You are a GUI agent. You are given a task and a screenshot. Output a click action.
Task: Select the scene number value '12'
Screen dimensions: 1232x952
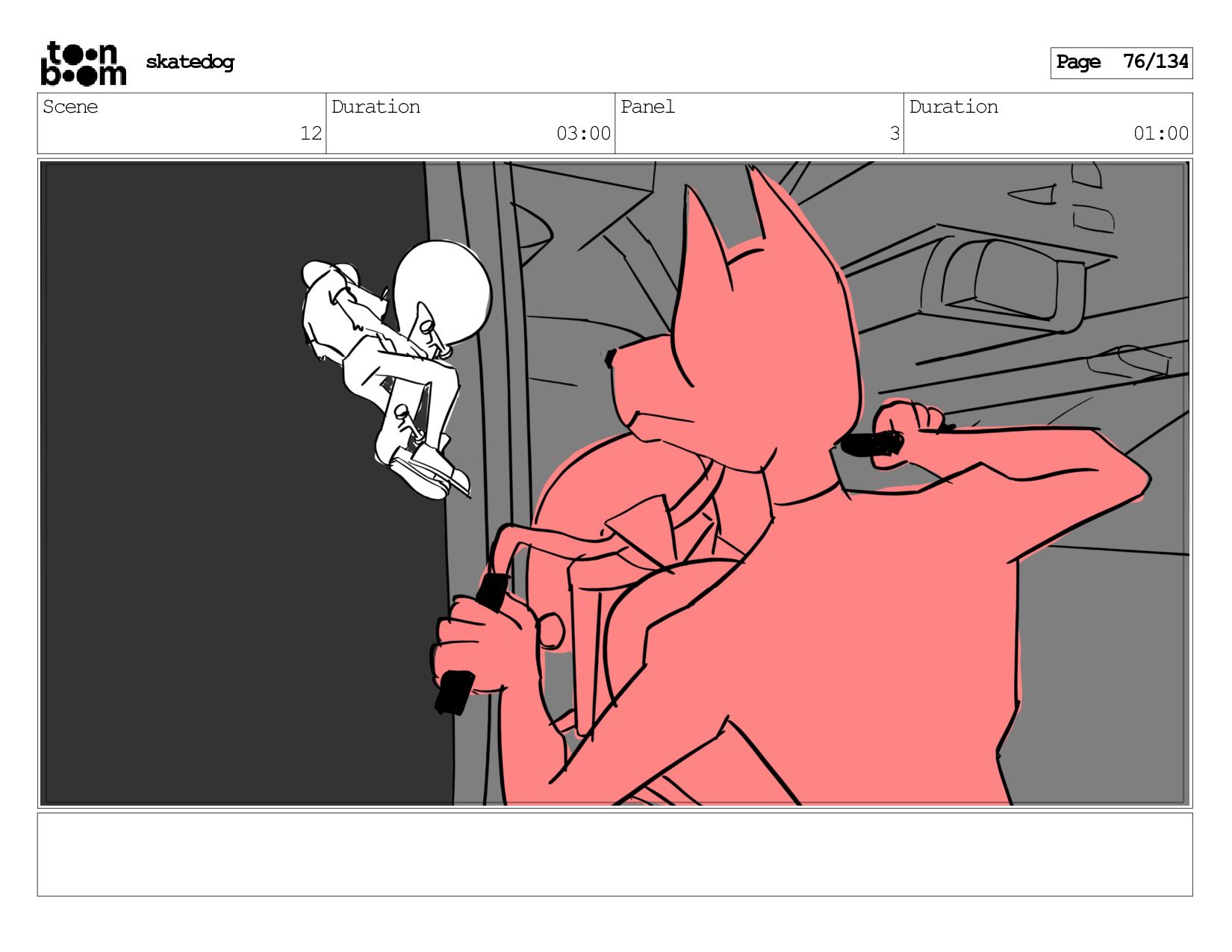click(x=311, y=134)
